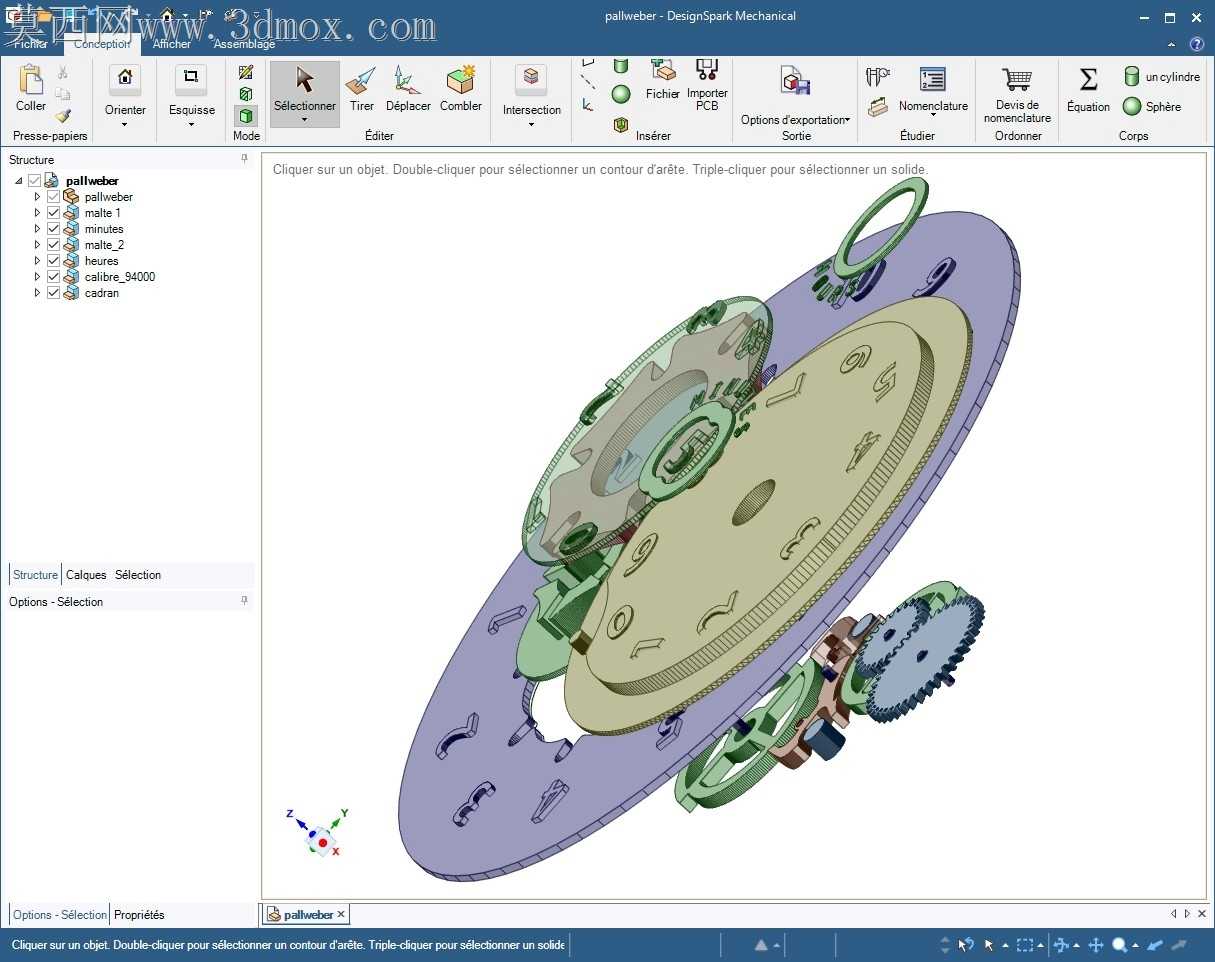Collapse the root pallweber tree node
The image size is (1215, 962).
pyautogui.click(x=19, y=181)
